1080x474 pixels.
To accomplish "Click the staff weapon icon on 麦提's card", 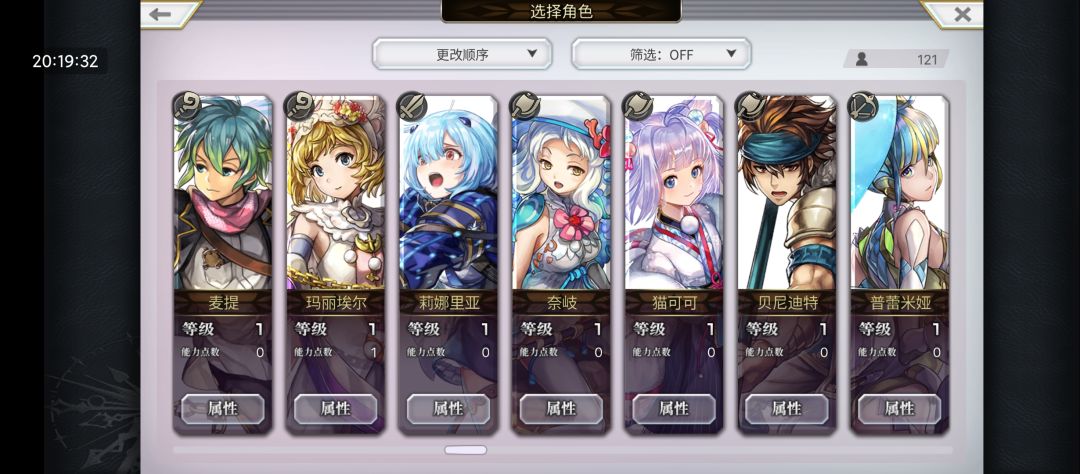I will point(187,107).
